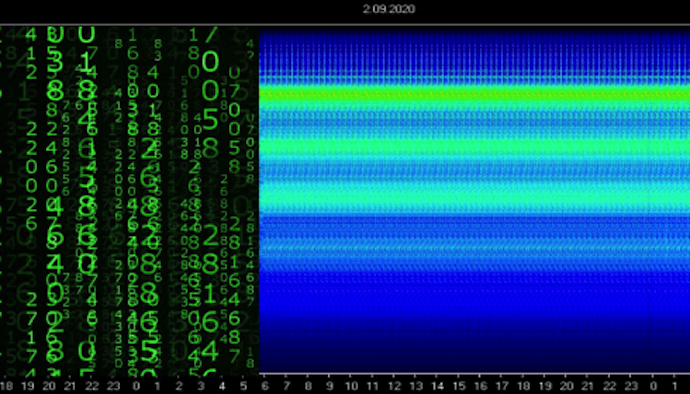This screenshot has height=394, width=690.
Task: Click the hour 2 label under Matrix overlay
Action: [x=179, y=386]
